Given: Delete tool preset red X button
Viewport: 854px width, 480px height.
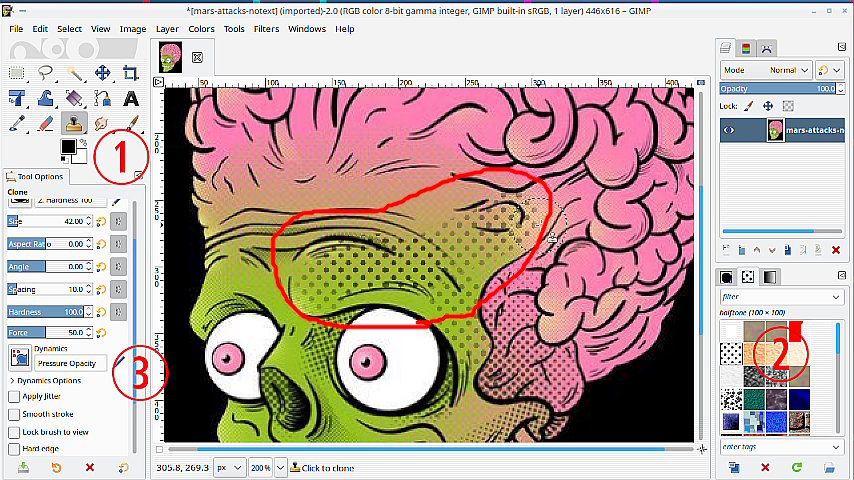Looking at the screenshot, I should pos(90,467).
